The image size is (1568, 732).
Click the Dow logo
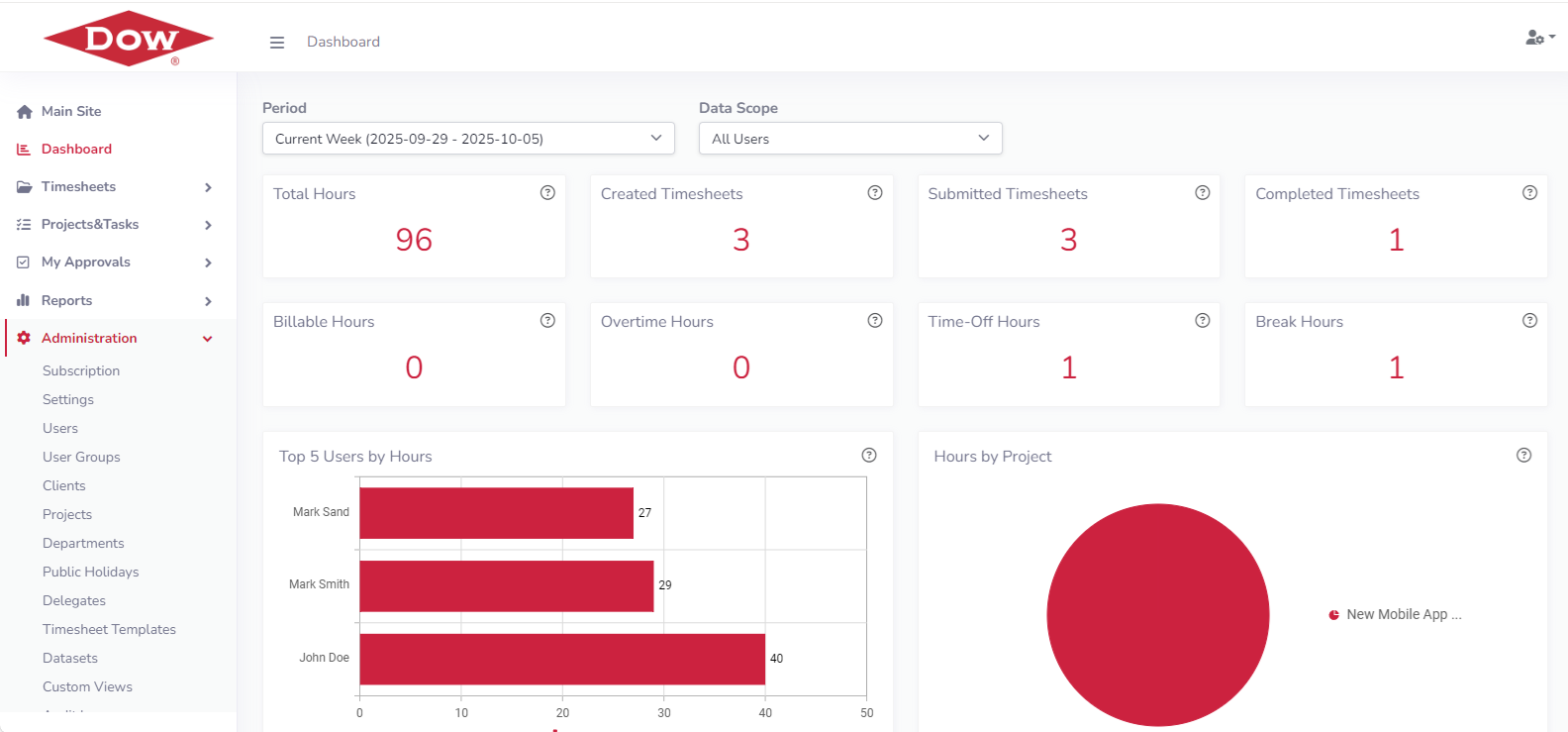pos(129,40)
